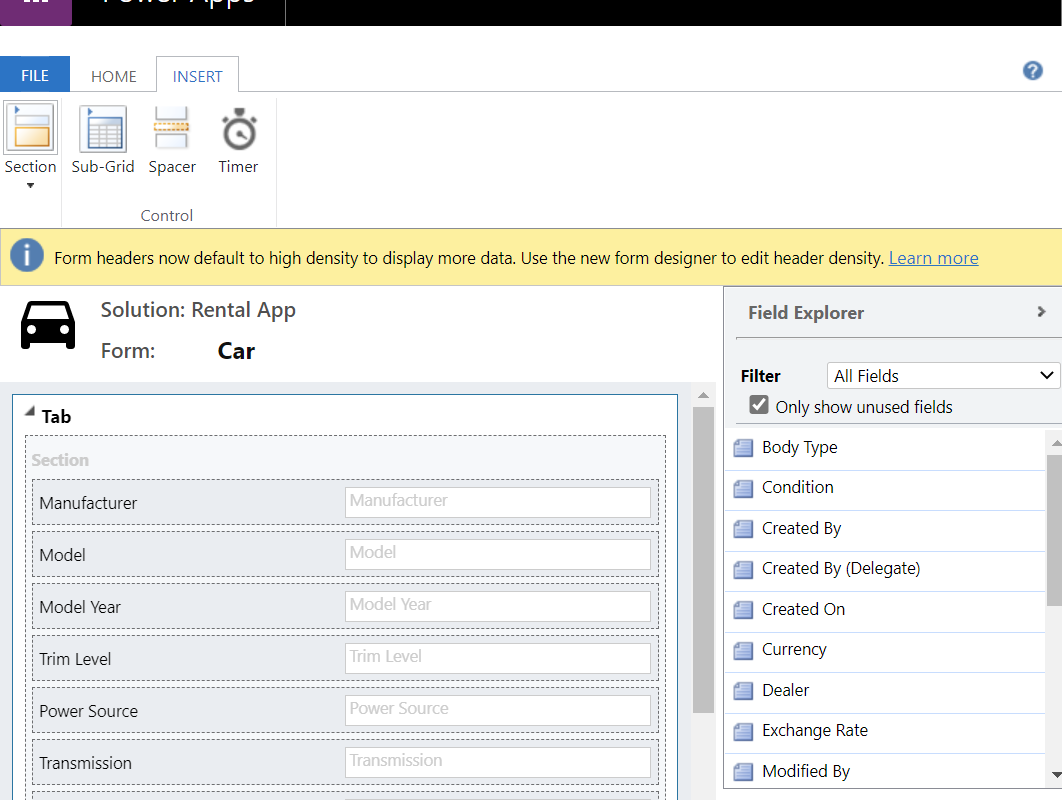The height and width of the screenshot is (800, 1062).
Task: Collapse the Tab section triangle
Action: (30, 412)
